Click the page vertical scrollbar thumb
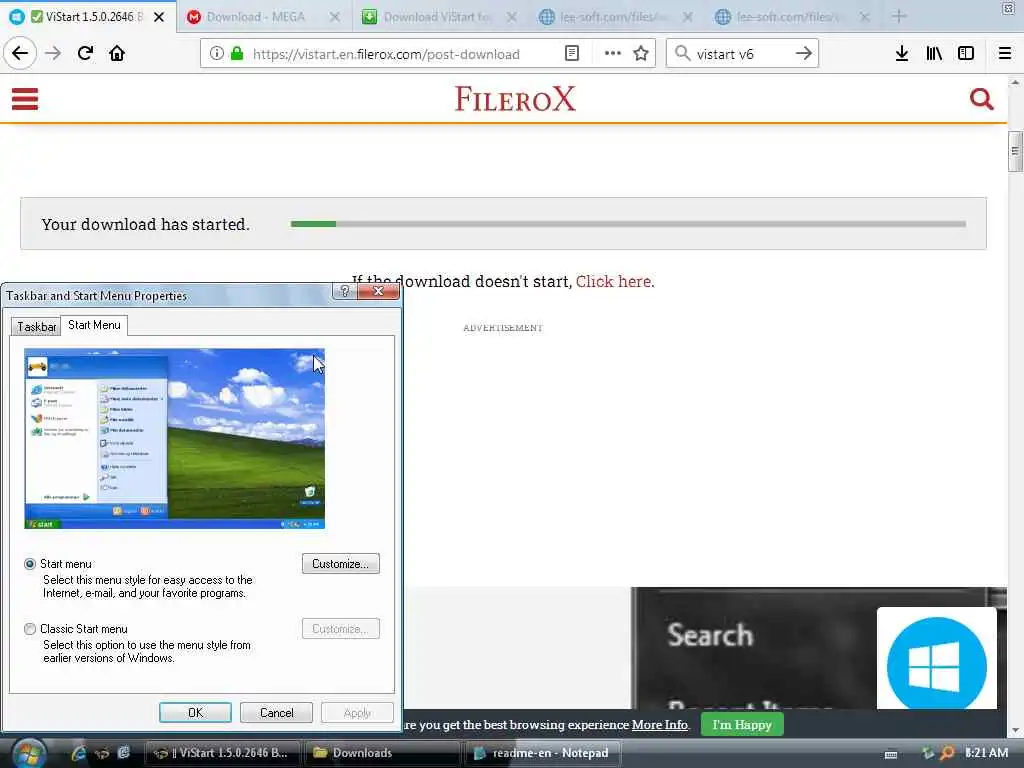Screen dimensions: 1024x768 (1014, 152)
